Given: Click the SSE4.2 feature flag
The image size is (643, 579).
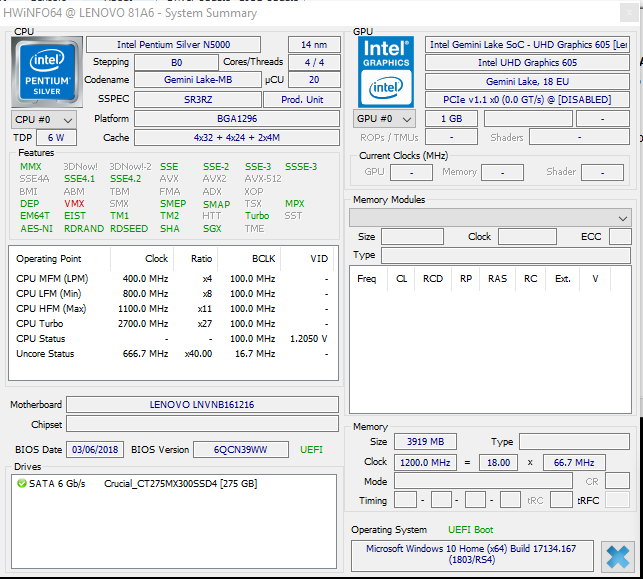Looking at the screenshot, I should click(125, 179).
